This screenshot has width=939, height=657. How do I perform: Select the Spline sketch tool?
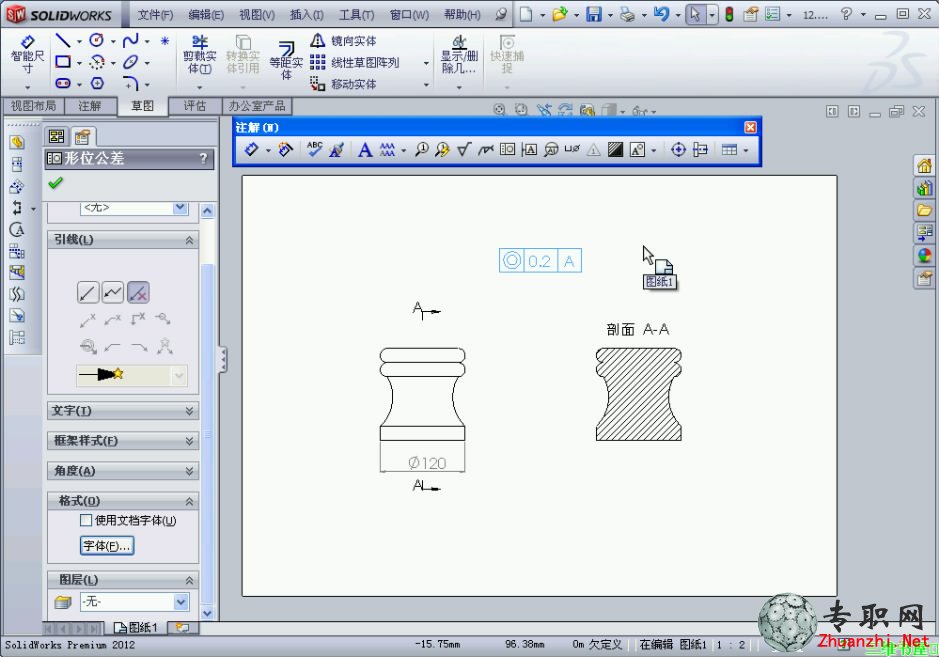click(130, 40)
